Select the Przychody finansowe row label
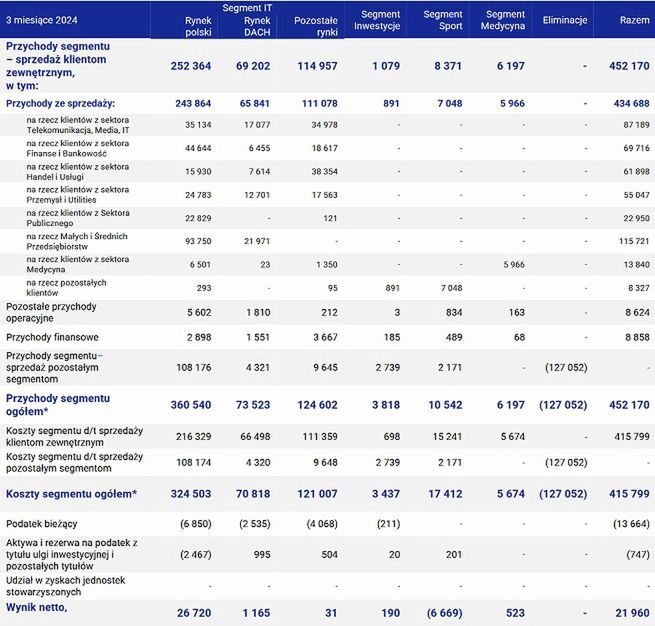The height and width of the screenshot is (626, 655). pos(52,337)
